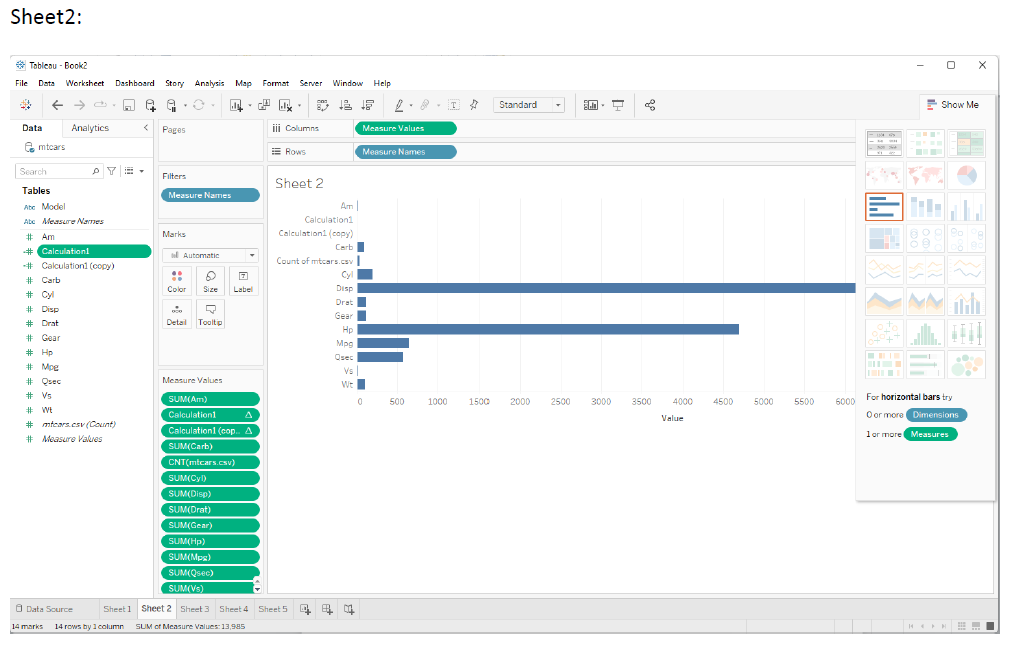Click the Presentation Mode icon
1020x647 pixels.
618,105
